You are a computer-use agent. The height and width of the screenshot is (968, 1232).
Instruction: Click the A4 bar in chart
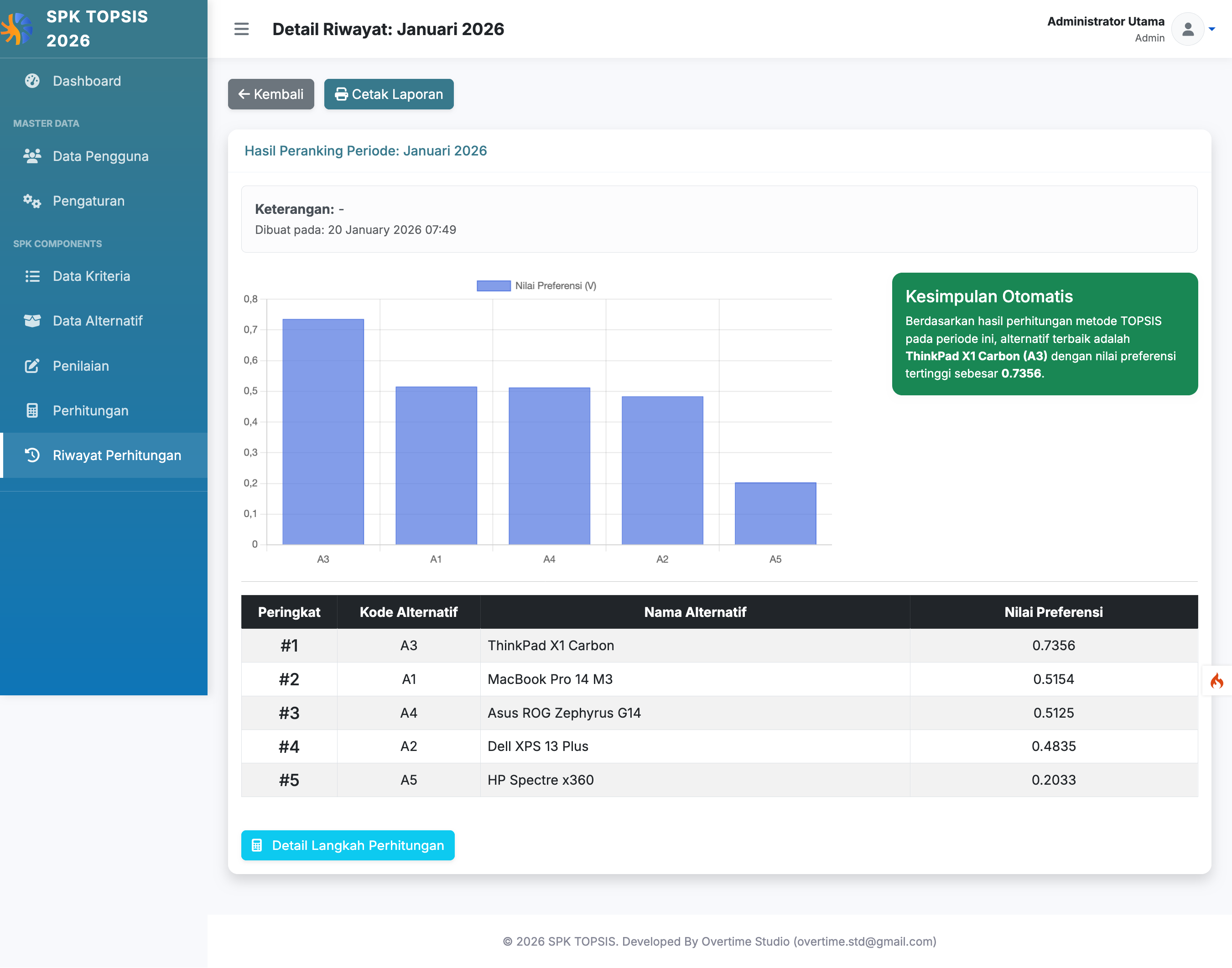tap(549, 466)
